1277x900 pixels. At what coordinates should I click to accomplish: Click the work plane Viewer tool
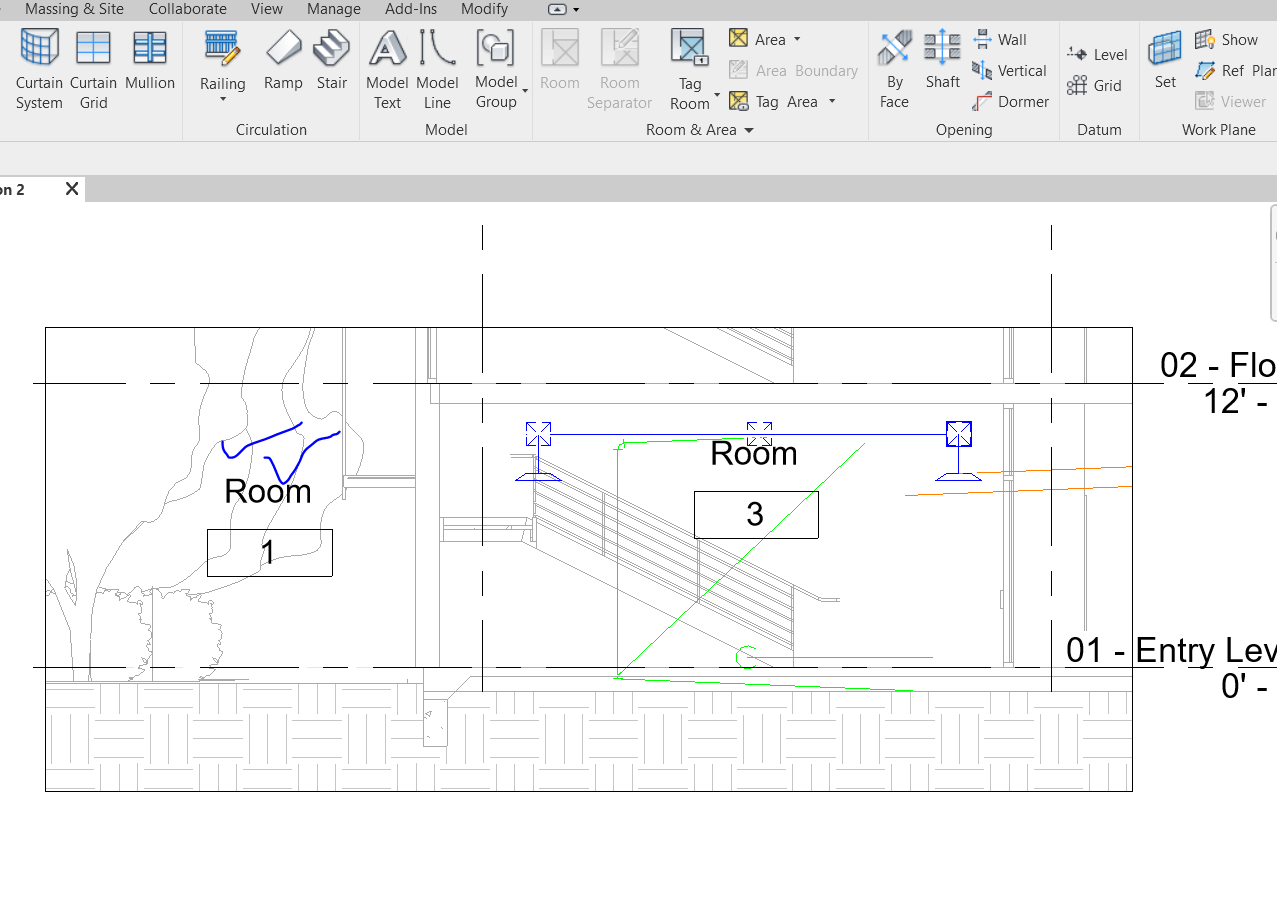[1231, 101]
